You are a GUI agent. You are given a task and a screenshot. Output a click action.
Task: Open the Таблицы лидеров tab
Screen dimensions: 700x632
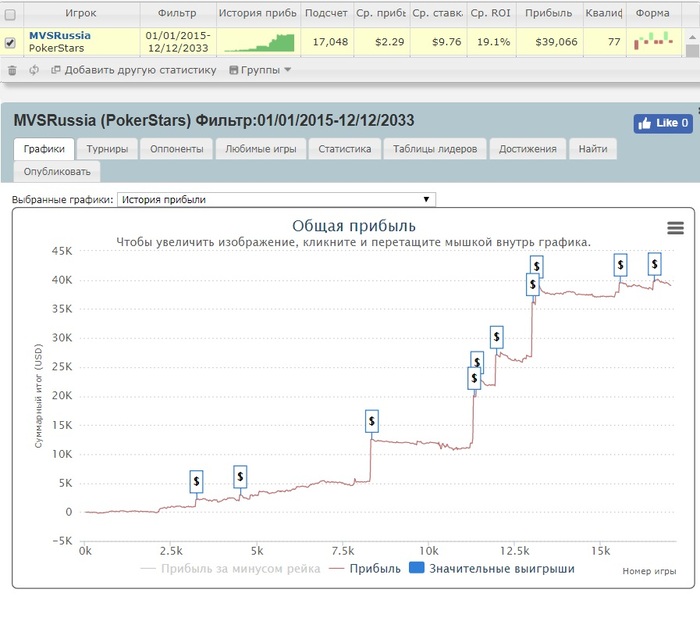pos(435,149)
